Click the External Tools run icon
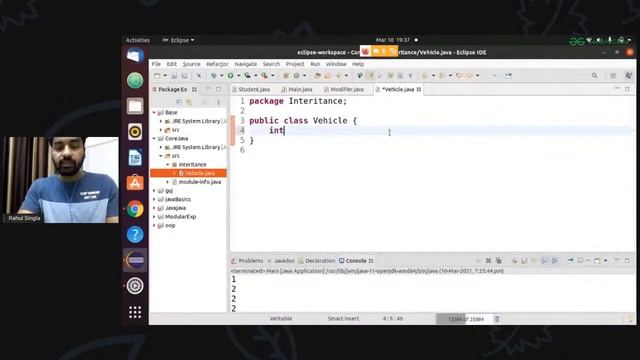The height and width of the screenshot is (360, 640). 264,76
